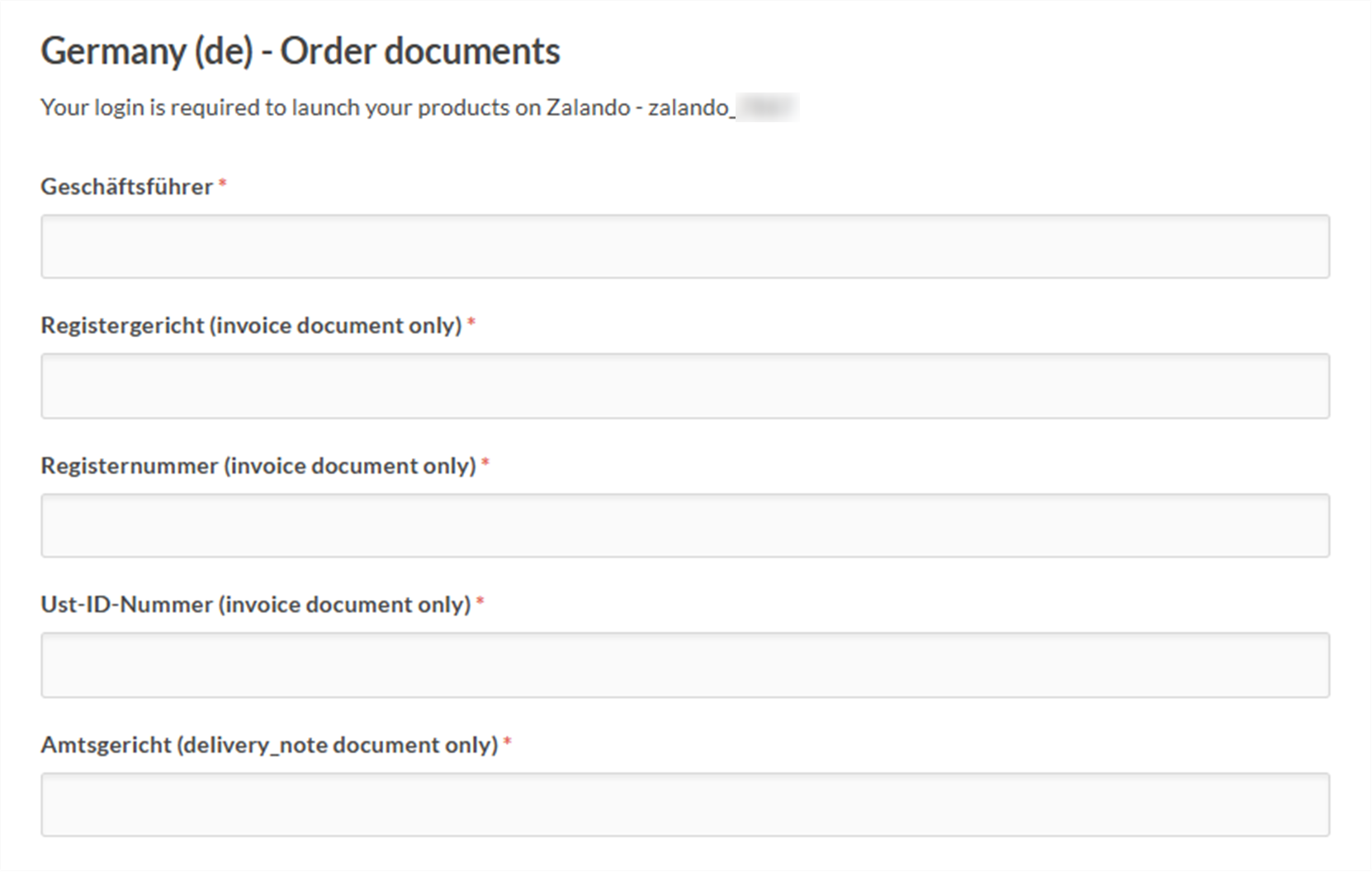1372x872 pixels.
Task: Click the red asterisk beside Ust-ID-Nummer
Action: (479, 601)
